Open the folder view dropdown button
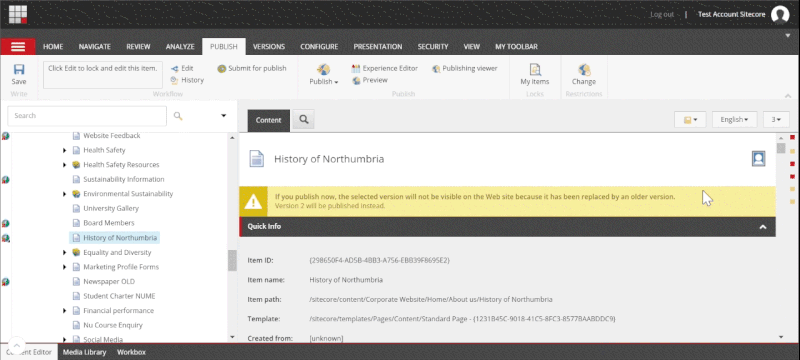The width and height of the screenshot is (800, 360). click(690, 120)
